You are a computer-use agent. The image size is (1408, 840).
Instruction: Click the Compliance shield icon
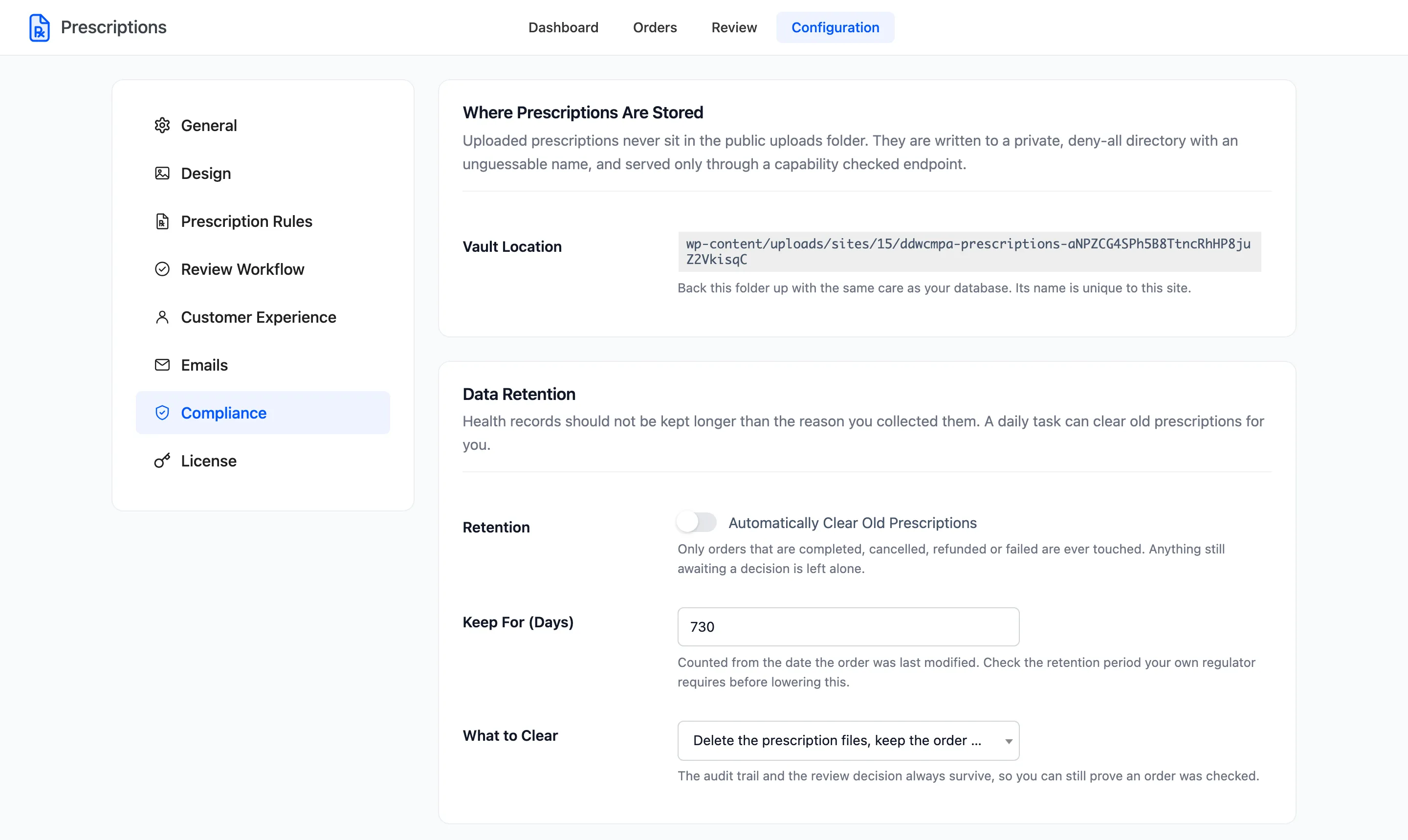162,413
